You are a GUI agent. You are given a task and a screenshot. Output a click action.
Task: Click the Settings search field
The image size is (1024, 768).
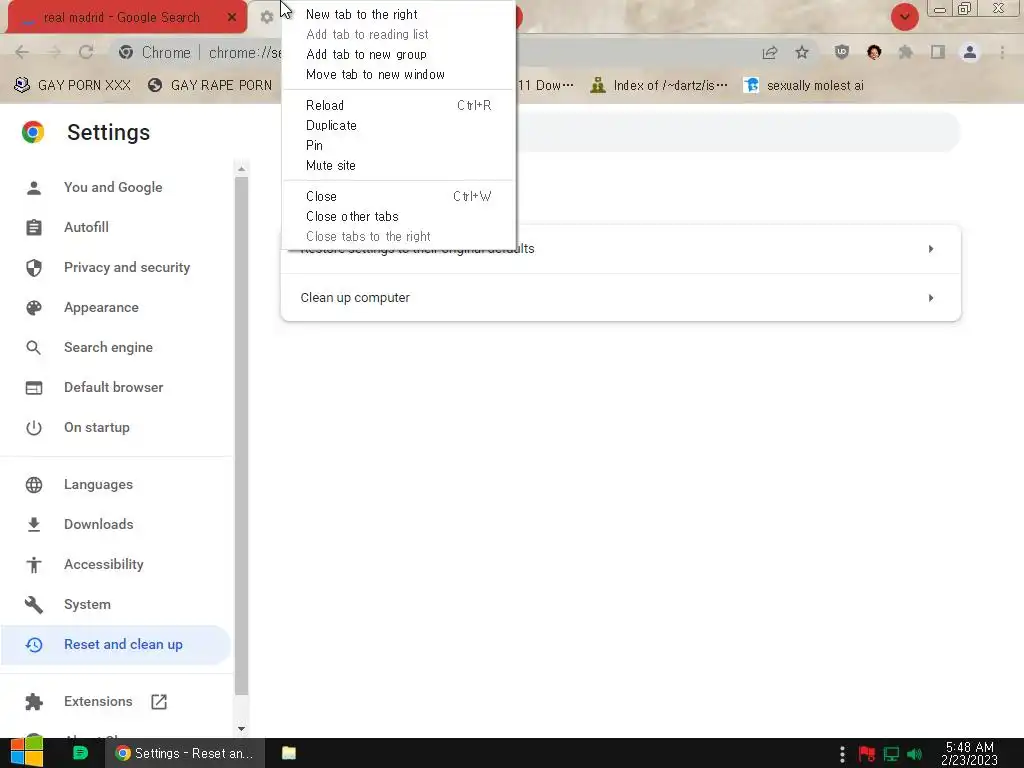tap(738, 132)
